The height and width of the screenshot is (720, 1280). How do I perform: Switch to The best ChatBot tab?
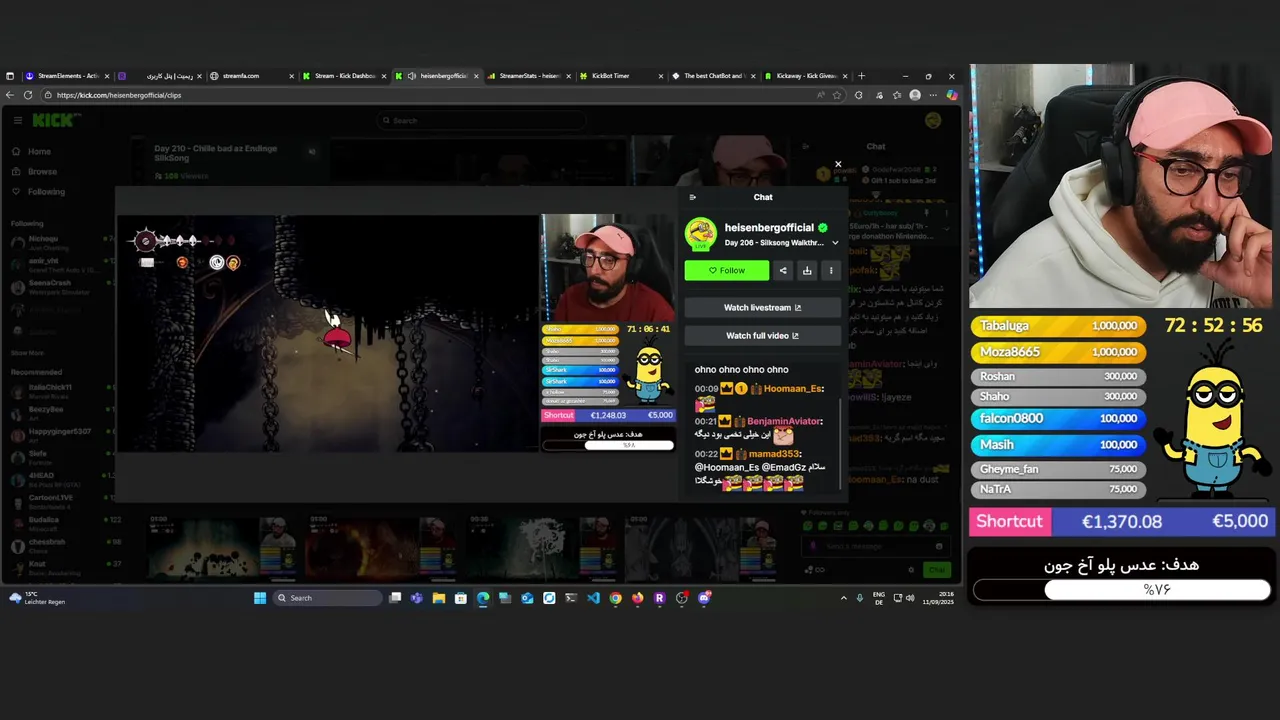pyautogui.click(x=713, y=76)
